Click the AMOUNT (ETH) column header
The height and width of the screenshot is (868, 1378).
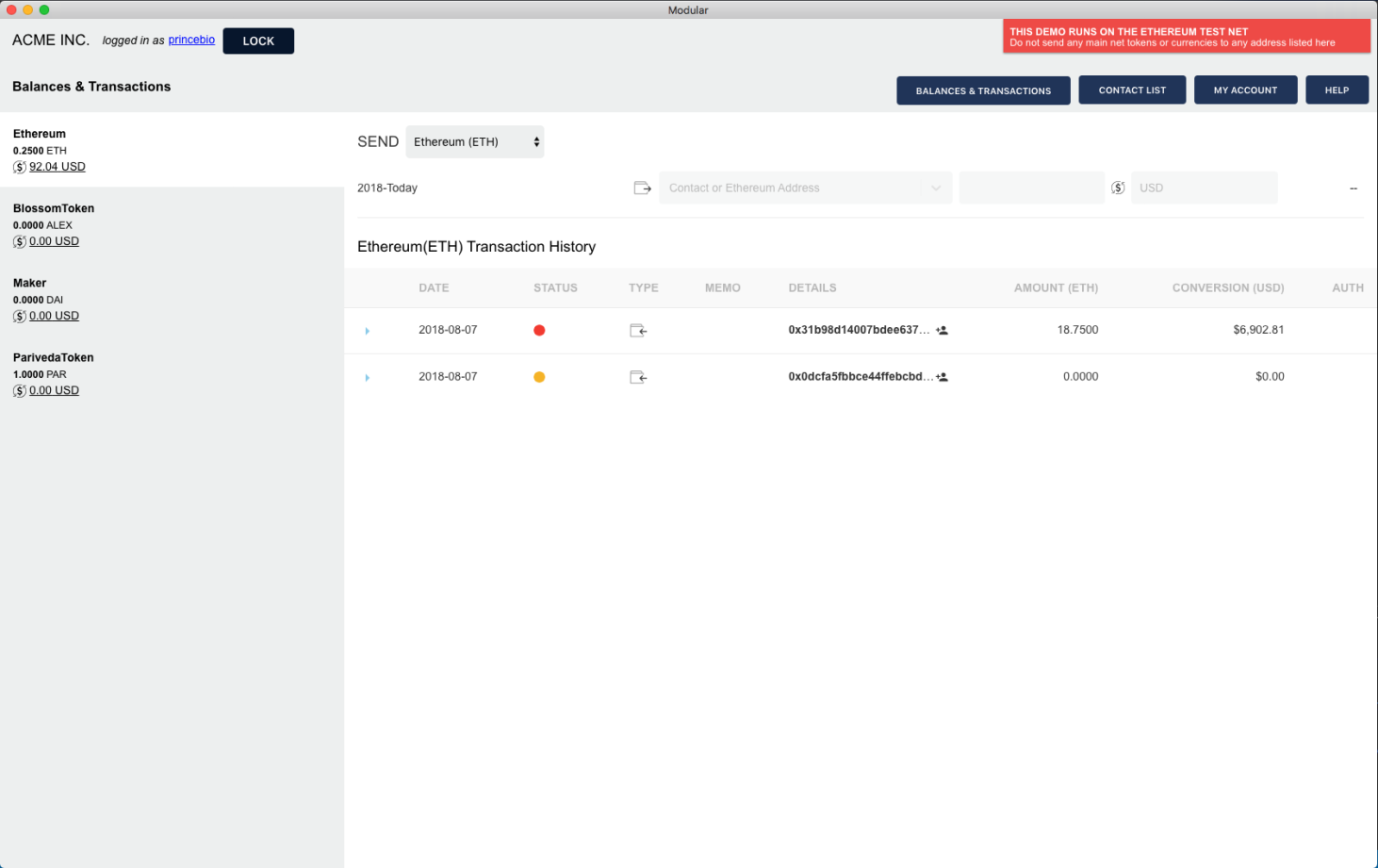(1056, 287)
